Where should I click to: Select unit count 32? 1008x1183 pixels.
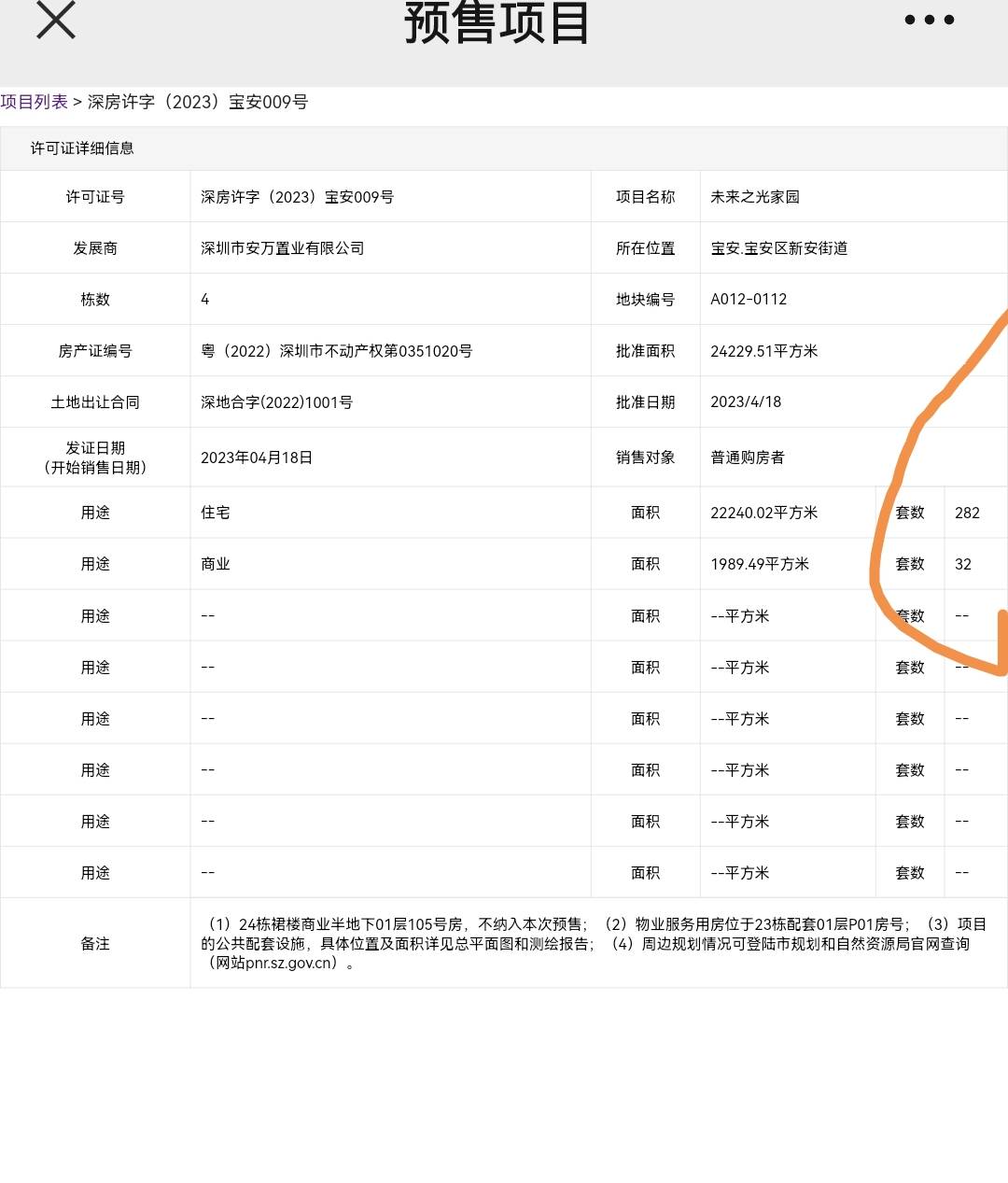point(963,564)
